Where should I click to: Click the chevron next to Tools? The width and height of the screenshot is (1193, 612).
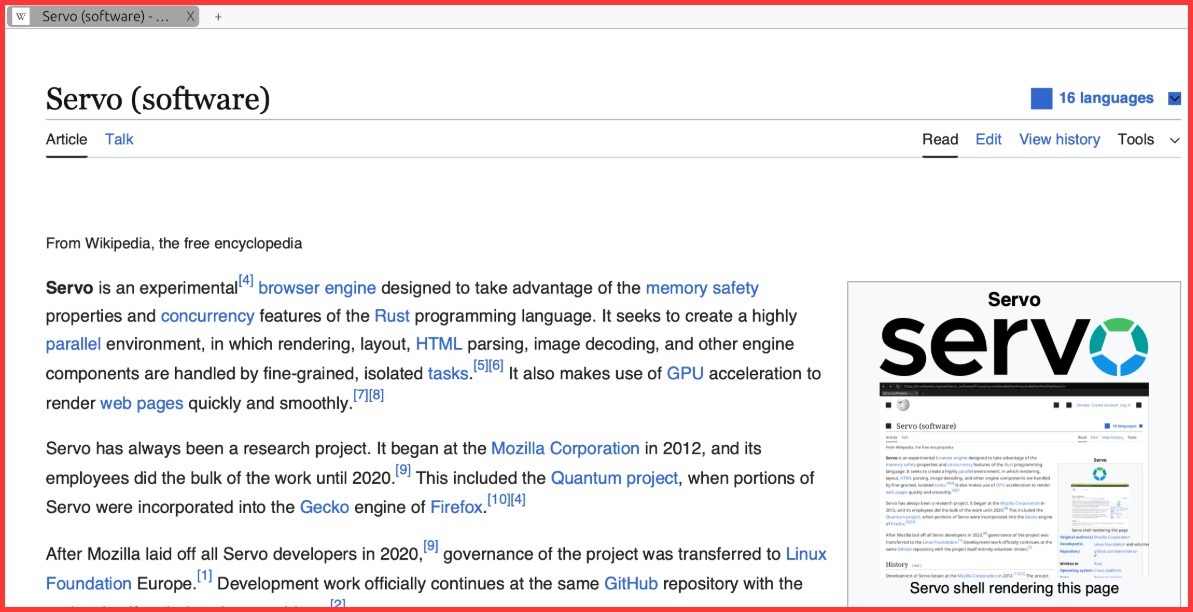[x=1175, y=140]
